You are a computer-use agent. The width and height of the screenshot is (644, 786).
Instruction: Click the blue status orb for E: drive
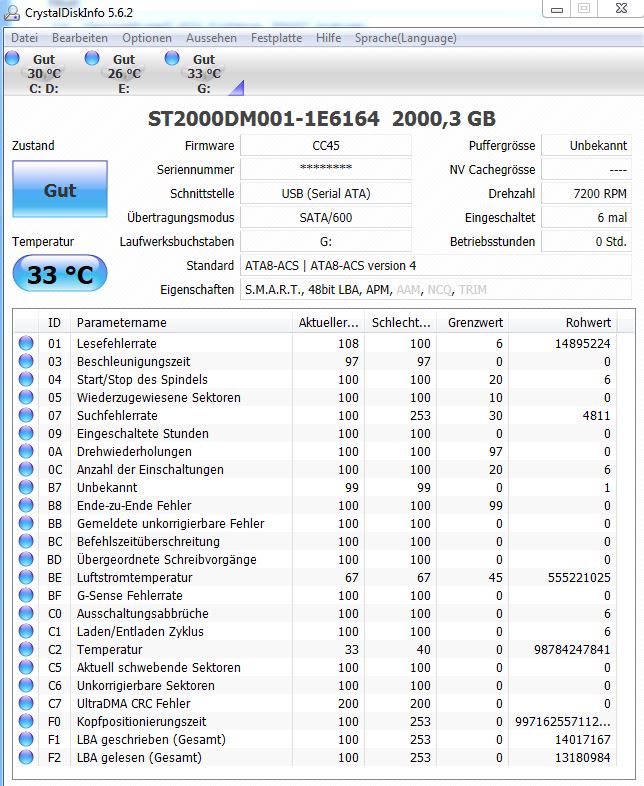coord(92,59)
